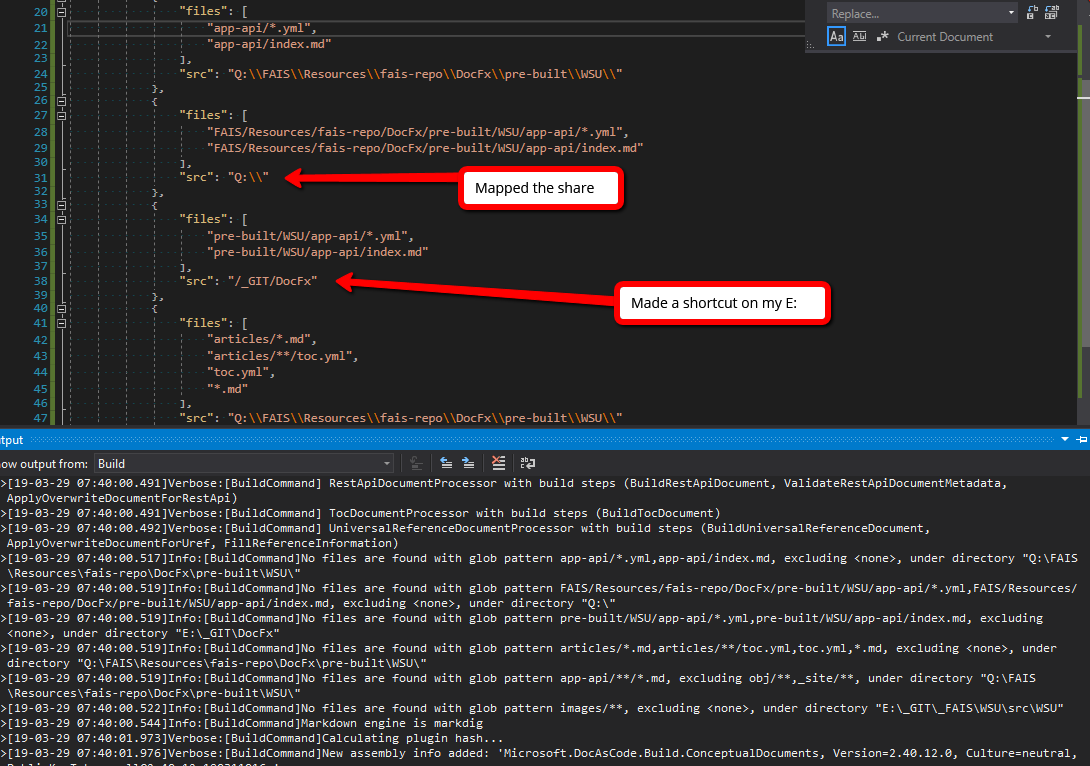Open the Show output from Build dropdown
The width and height of the screenshot is (1090, 766).
(x=244, y=464)
